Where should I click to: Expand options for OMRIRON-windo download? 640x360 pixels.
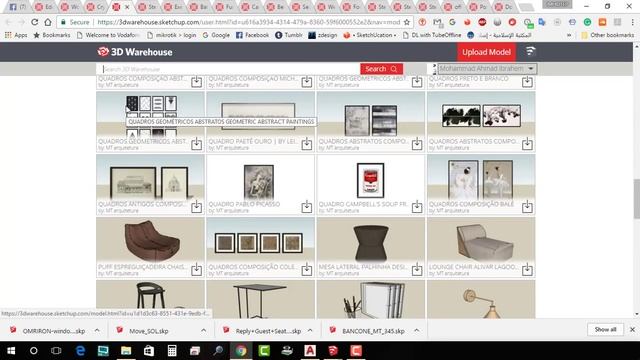97,330
